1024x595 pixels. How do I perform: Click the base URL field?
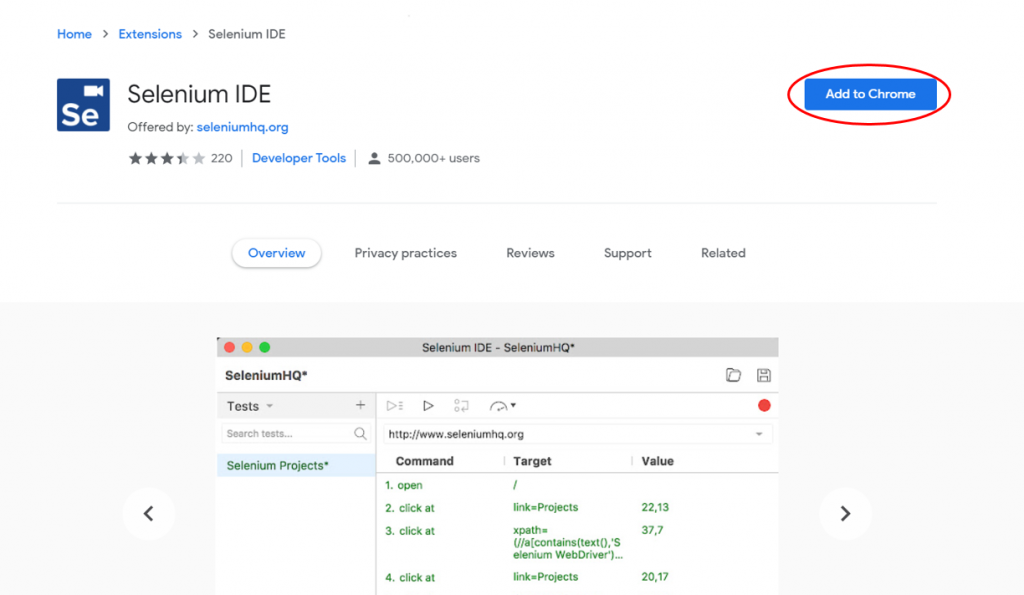point(577,434)
